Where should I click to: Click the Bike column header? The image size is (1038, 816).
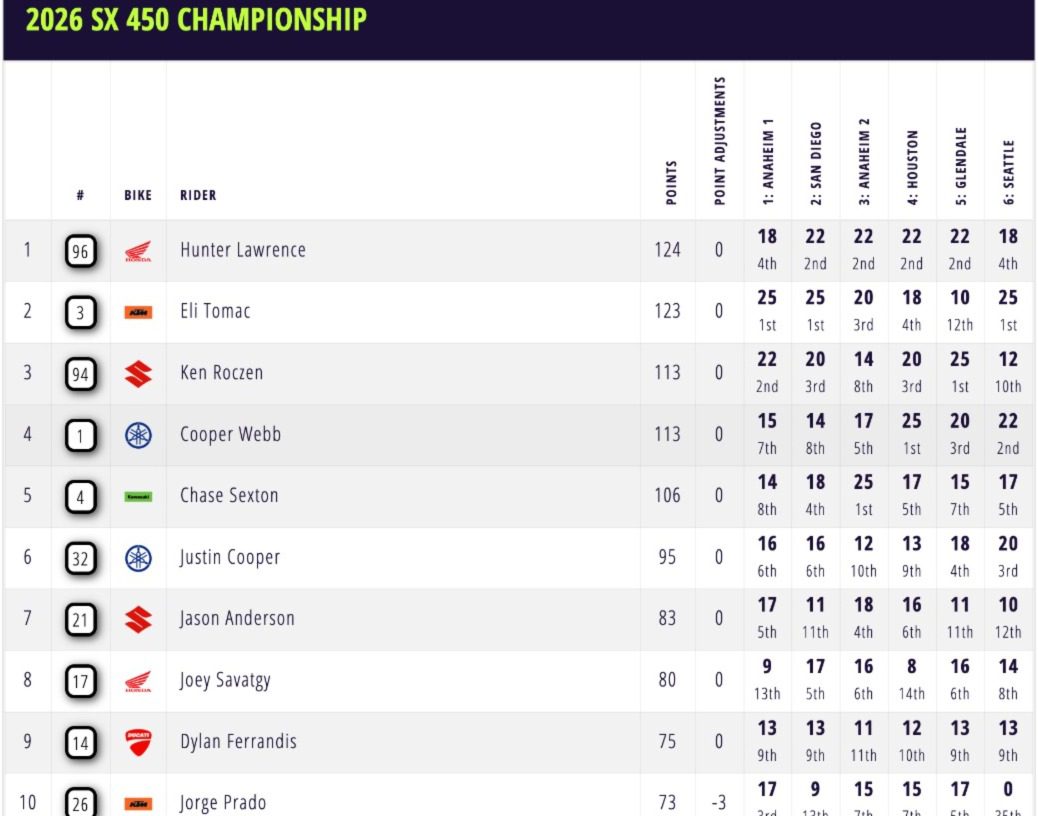pos(138,195)
